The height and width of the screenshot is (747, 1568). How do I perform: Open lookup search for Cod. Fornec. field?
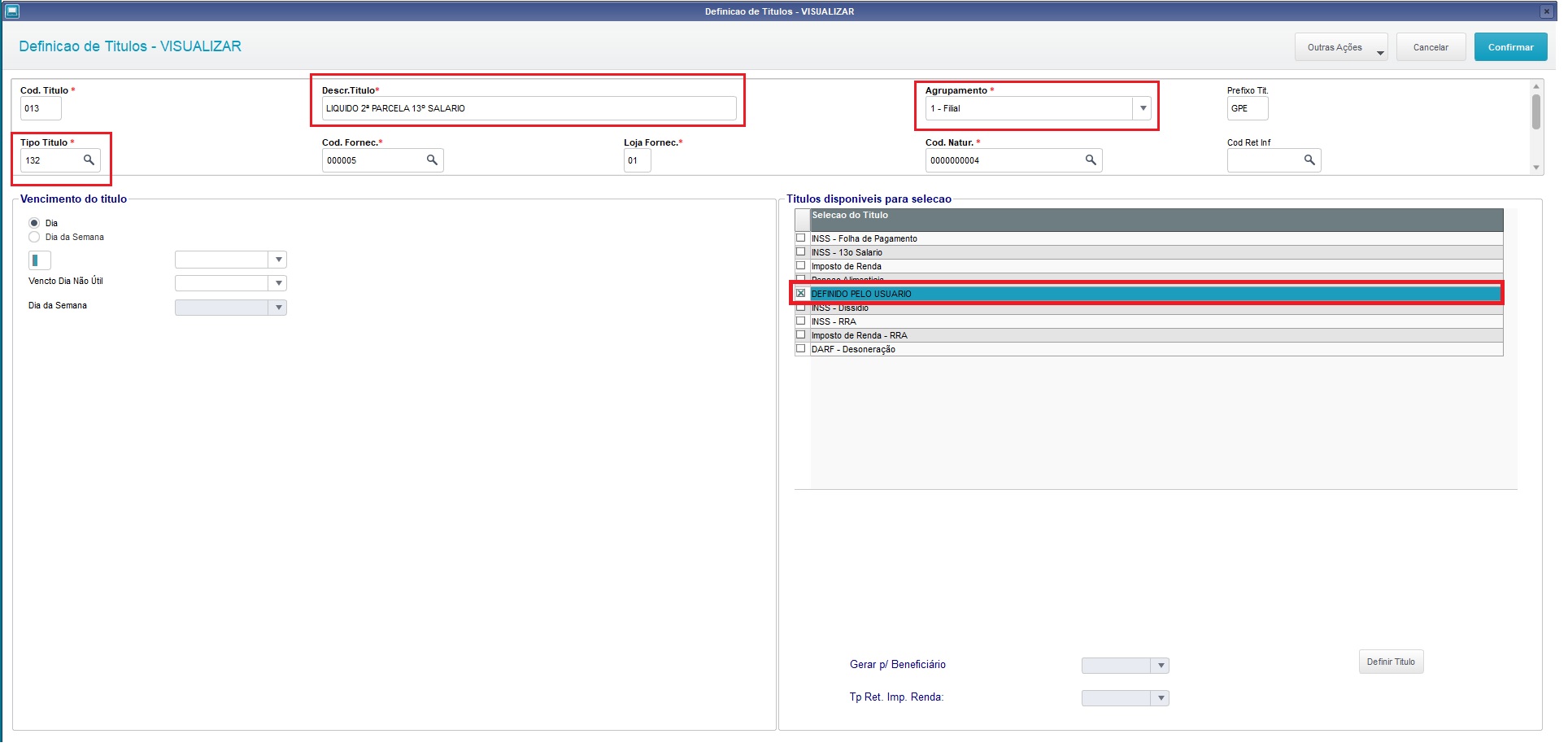pos(433,160)
